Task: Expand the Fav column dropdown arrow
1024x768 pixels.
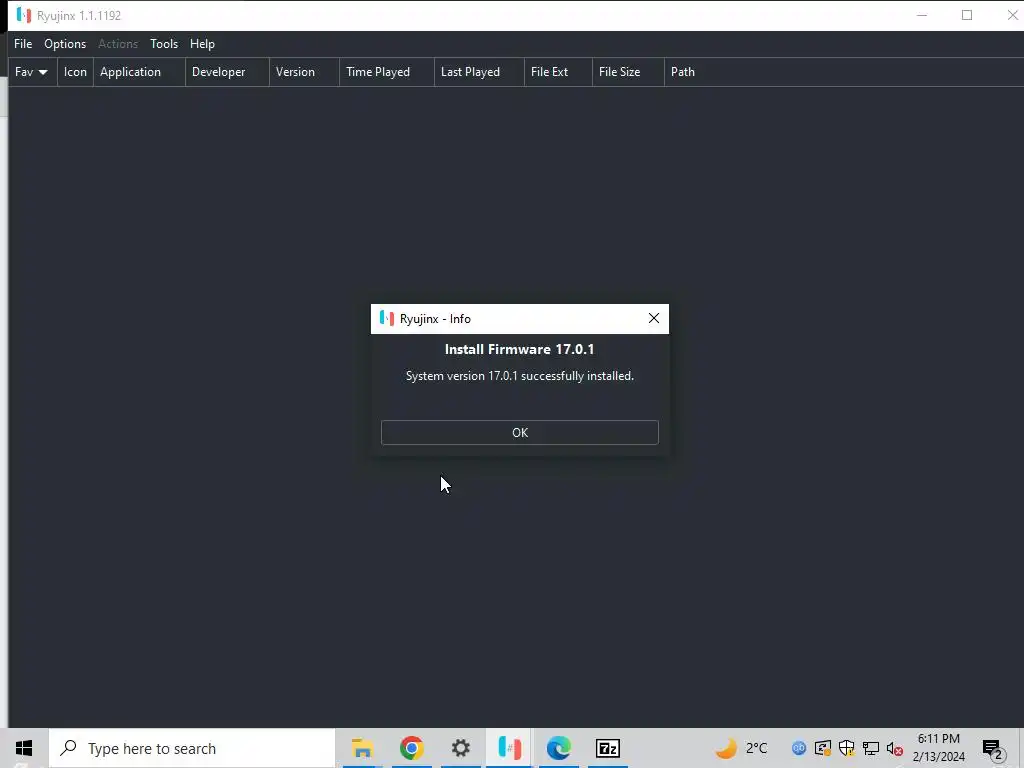Action: click(43, 72)
